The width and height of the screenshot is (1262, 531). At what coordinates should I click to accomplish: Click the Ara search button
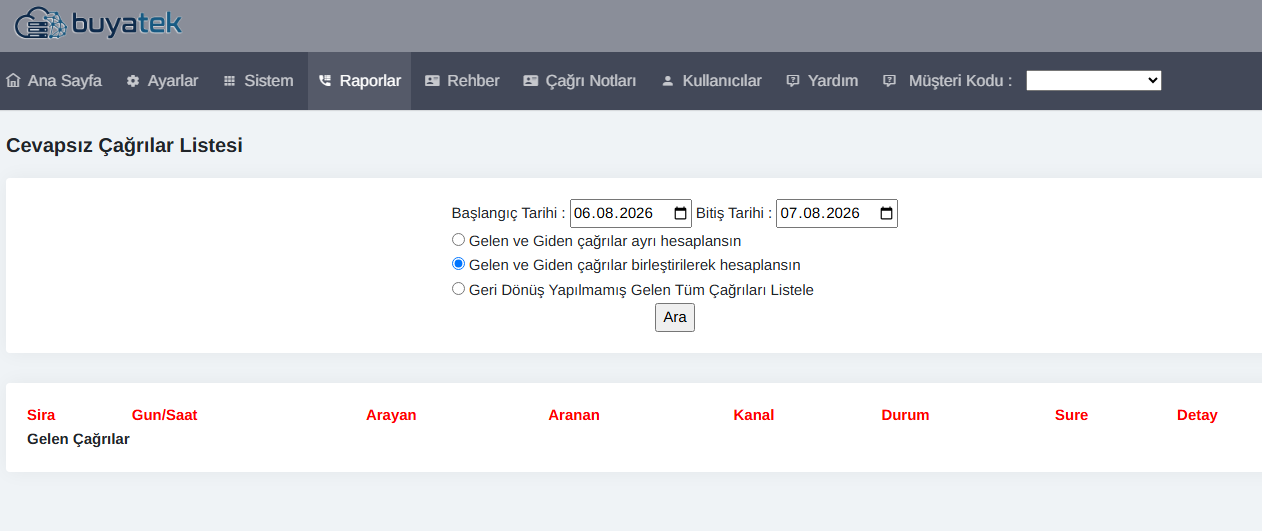coord(675,317)
